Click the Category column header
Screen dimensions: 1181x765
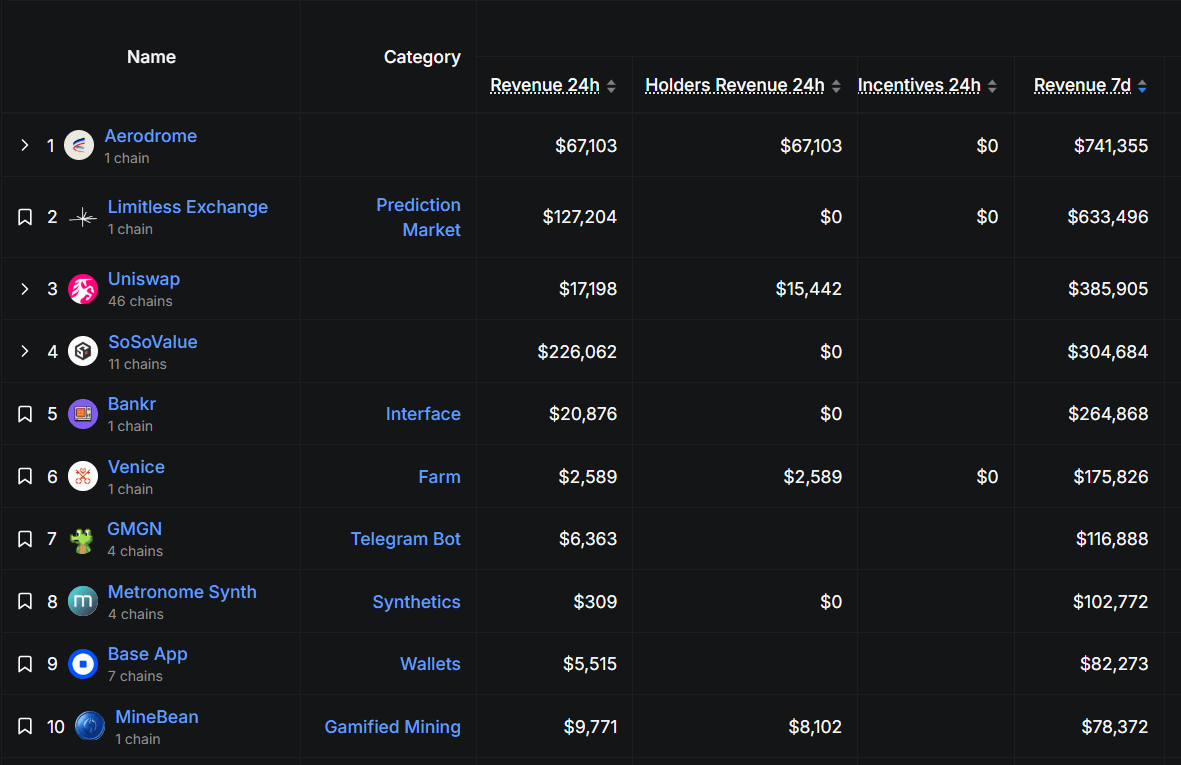click(422, 57)
